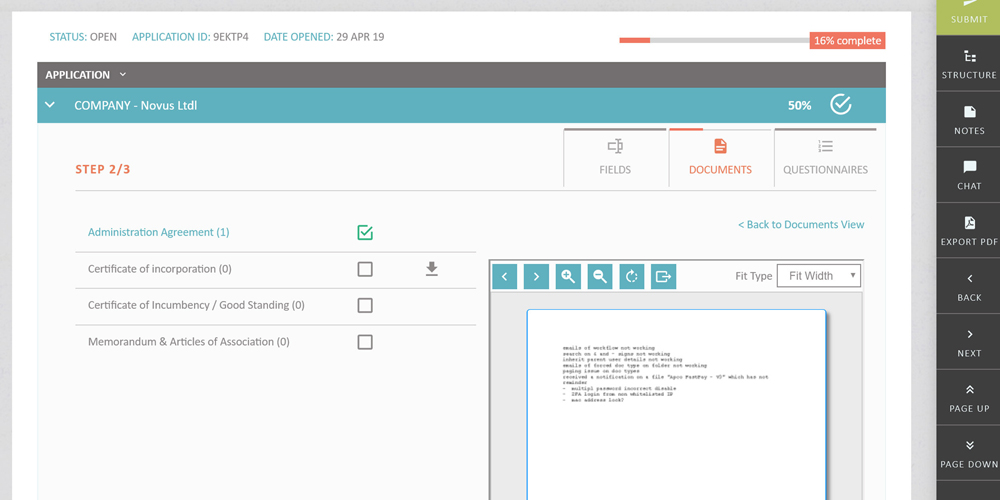
Task: Click Back to Documents View link
Action: click(x=801, y=224)
